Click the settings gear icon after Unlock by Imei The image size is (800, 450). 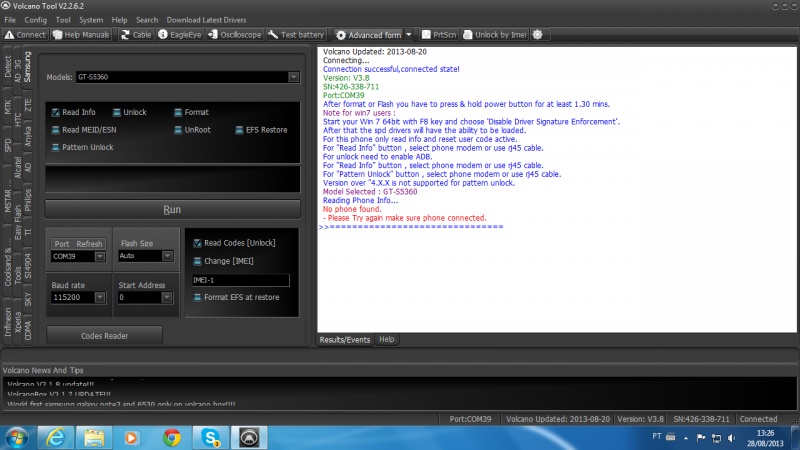(537, 35)
